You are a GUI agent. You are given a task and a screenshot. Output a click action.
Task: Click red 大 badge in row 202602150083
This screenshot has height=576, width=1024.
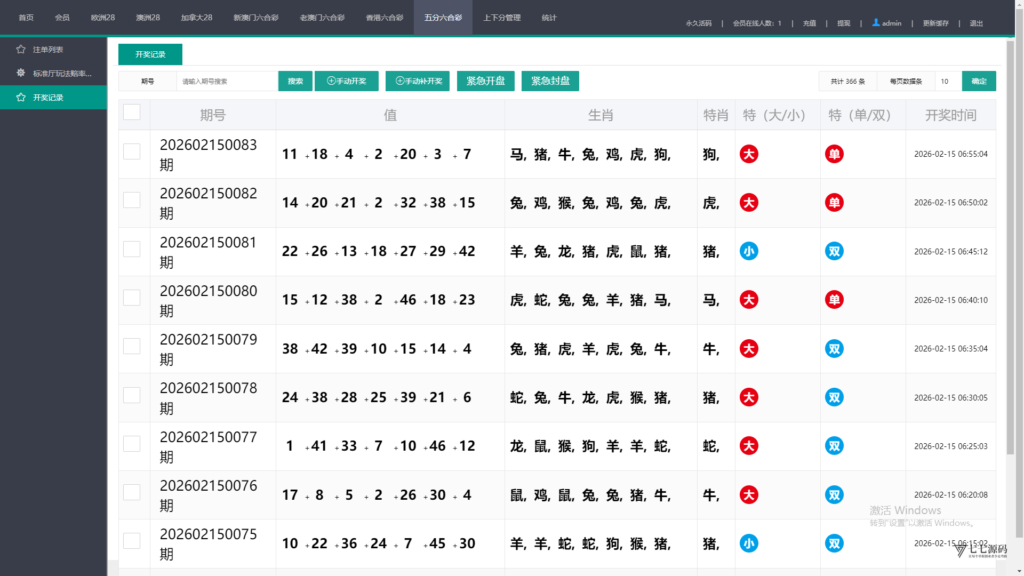click(x=748, y=154)
